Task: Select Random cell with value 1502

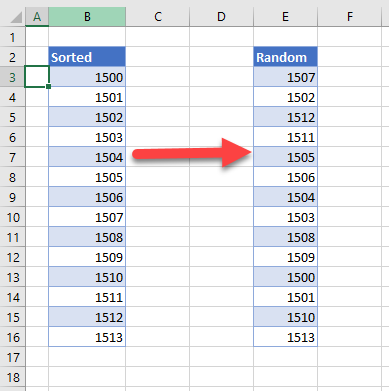Action: point(285,97)
